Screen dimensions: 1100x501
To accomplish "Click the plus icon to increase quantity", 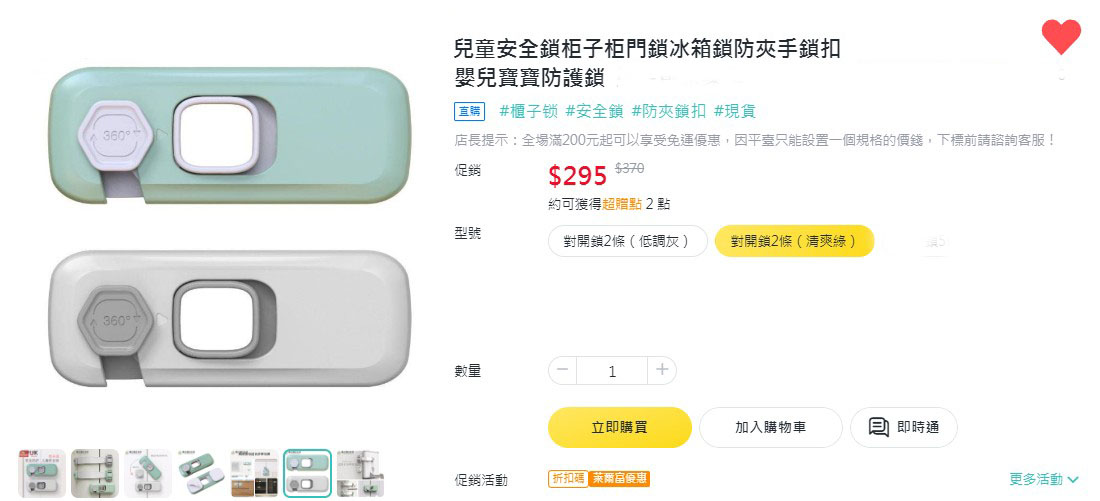I will 661,371.
